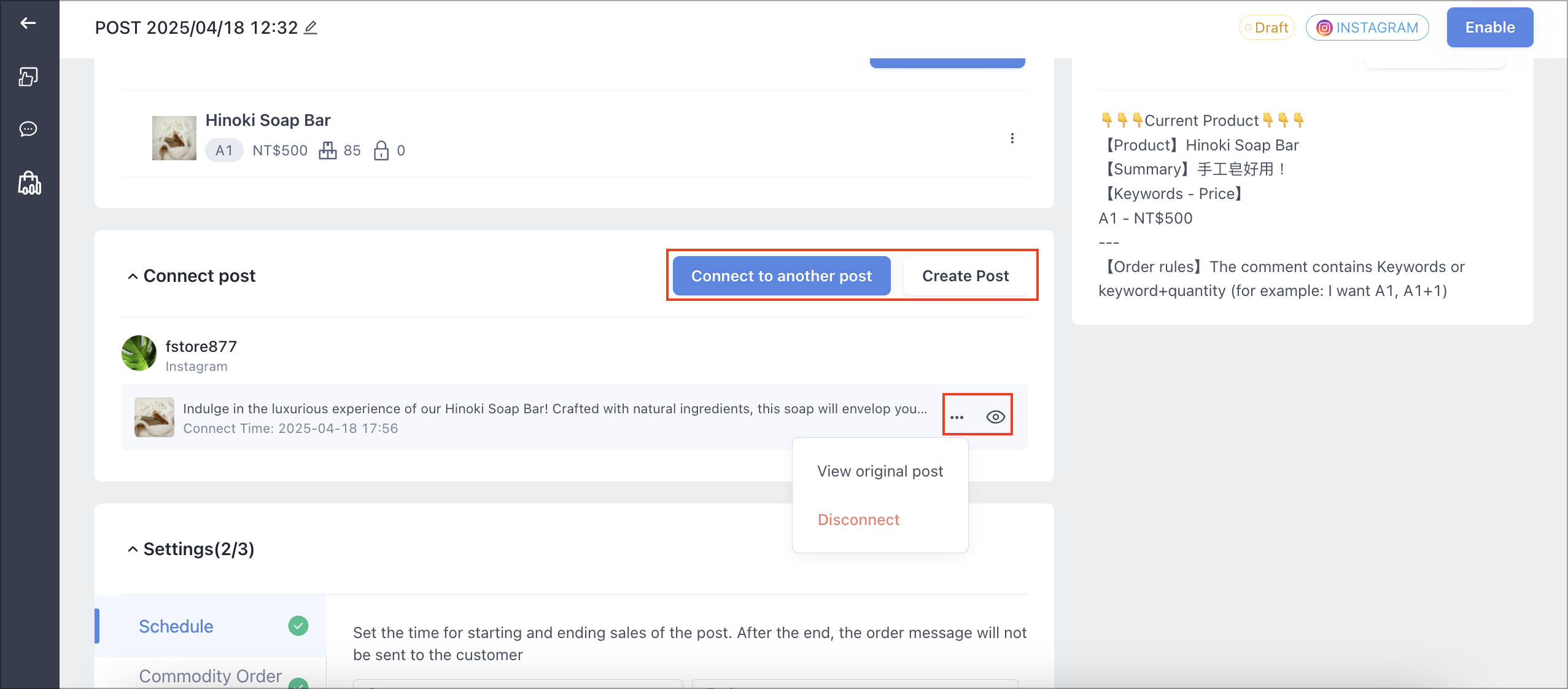Collapse the Connect post section

click(x=133, y=276)
